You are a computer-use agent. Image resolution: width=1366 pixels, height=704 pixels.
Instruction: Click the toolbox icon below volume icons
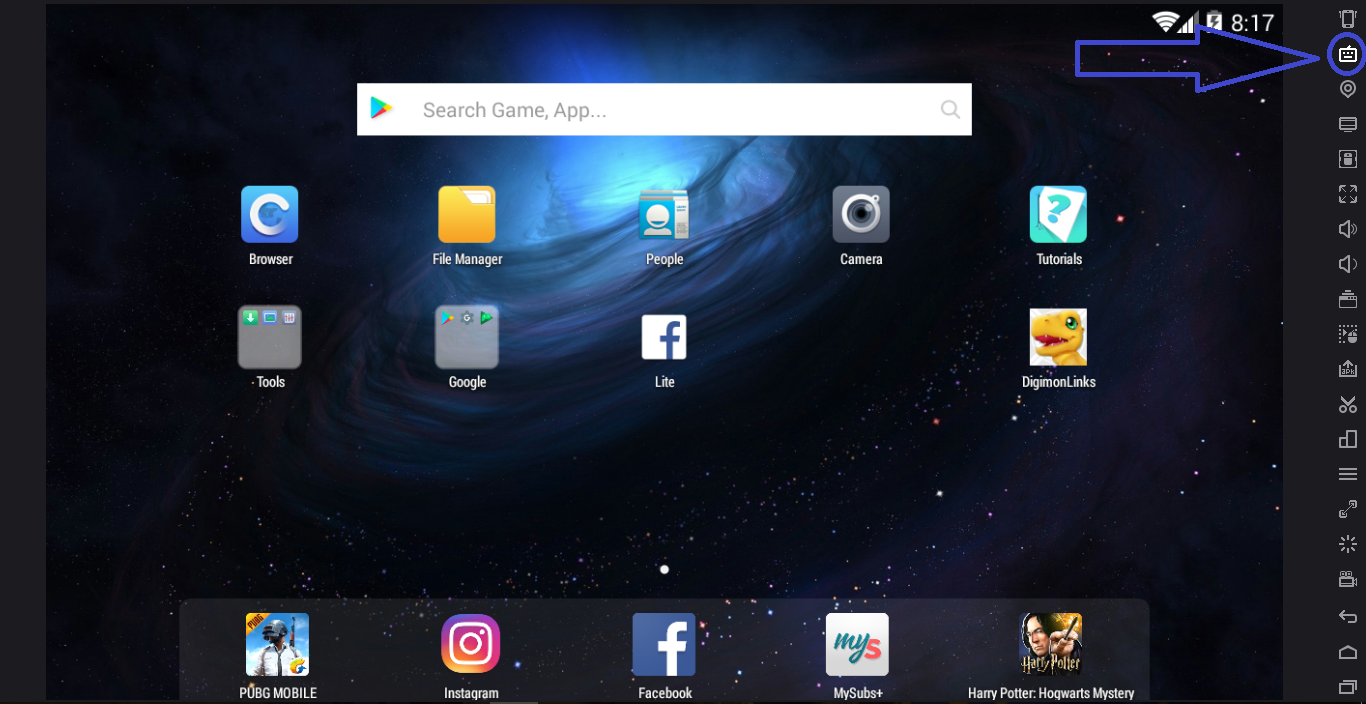click(1348, 299)
